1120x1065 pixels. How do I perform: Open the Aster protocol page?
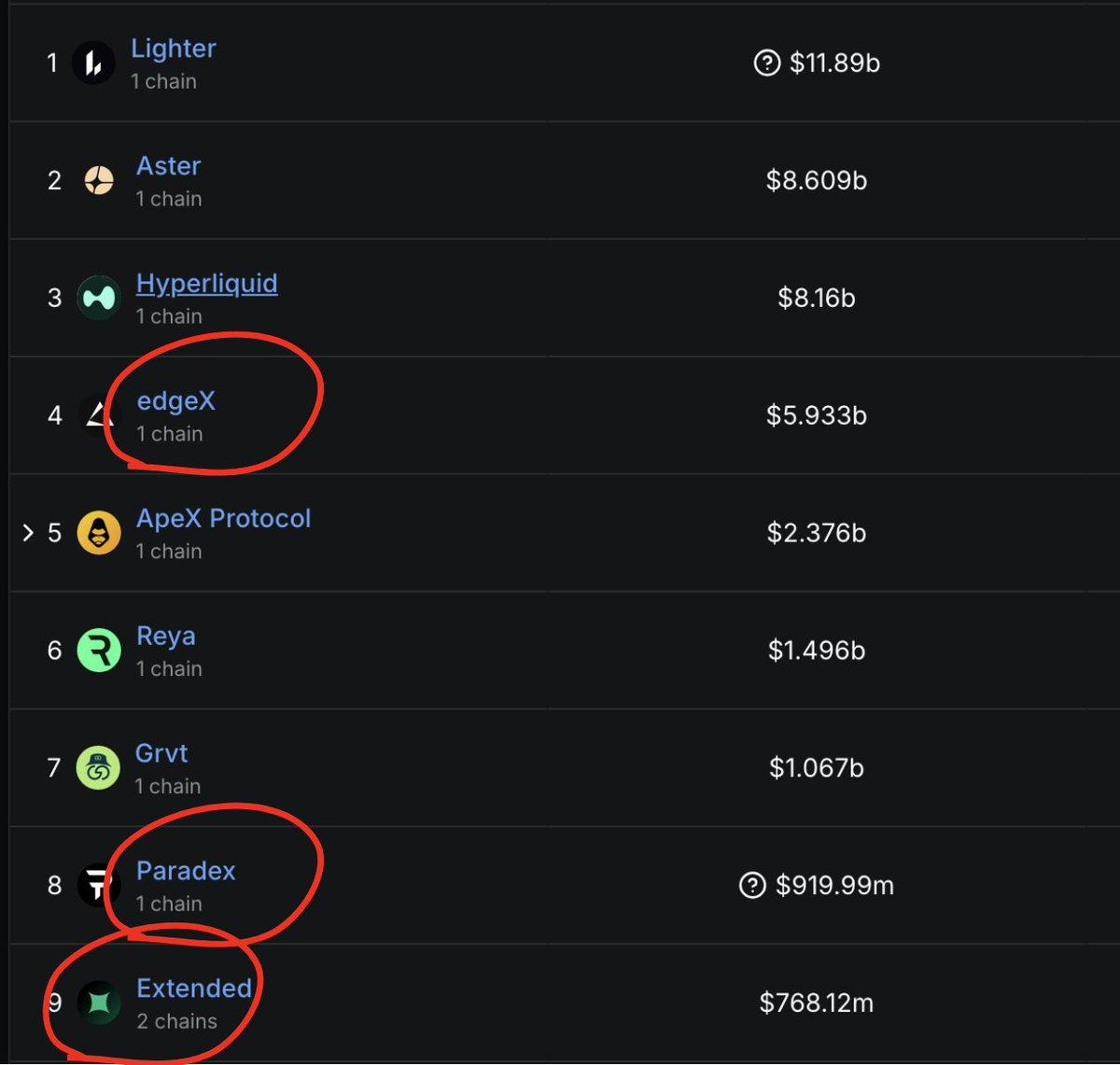coord(169,166)
